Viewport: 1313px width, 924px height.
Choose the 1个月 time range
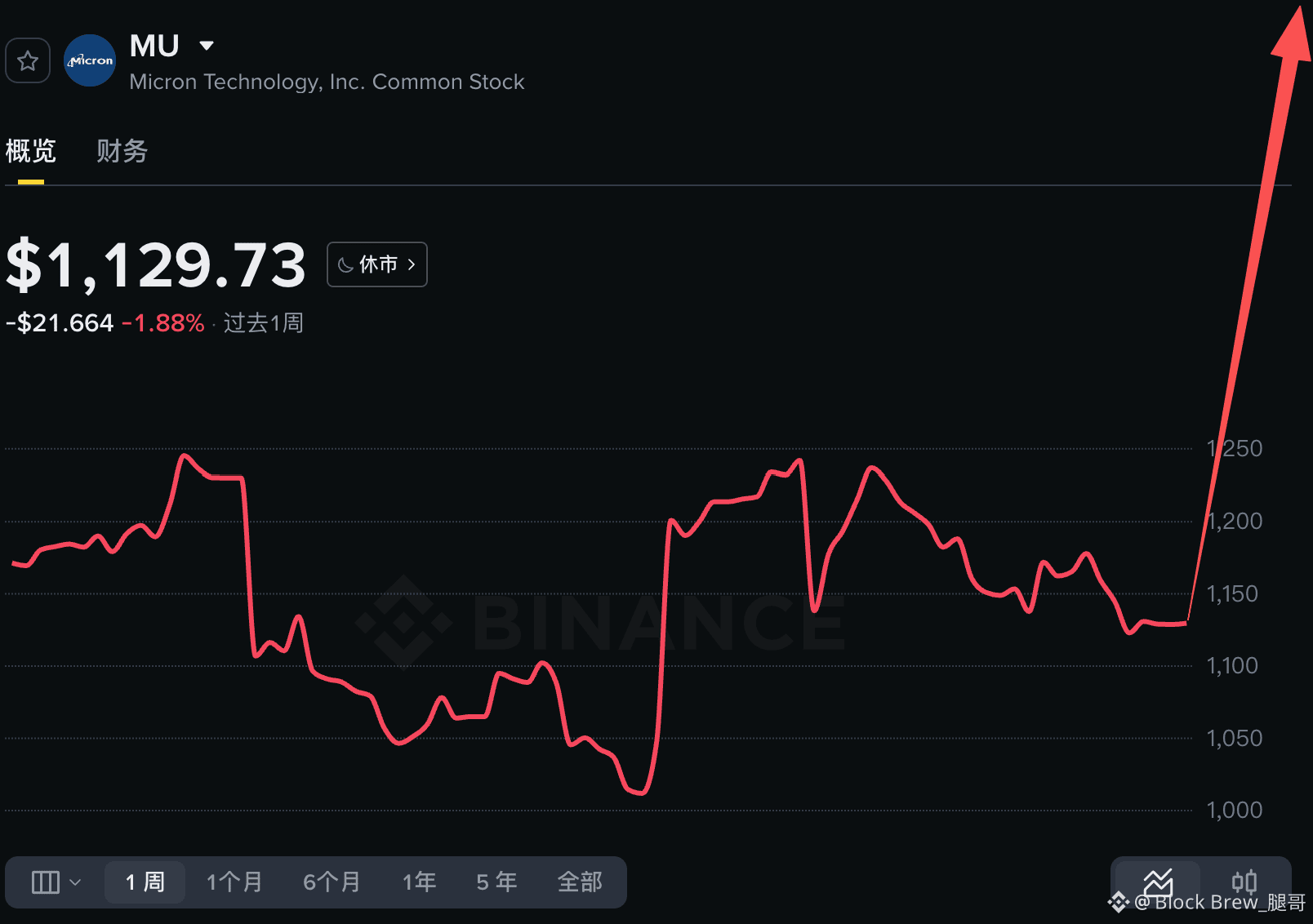pos(234,882)
